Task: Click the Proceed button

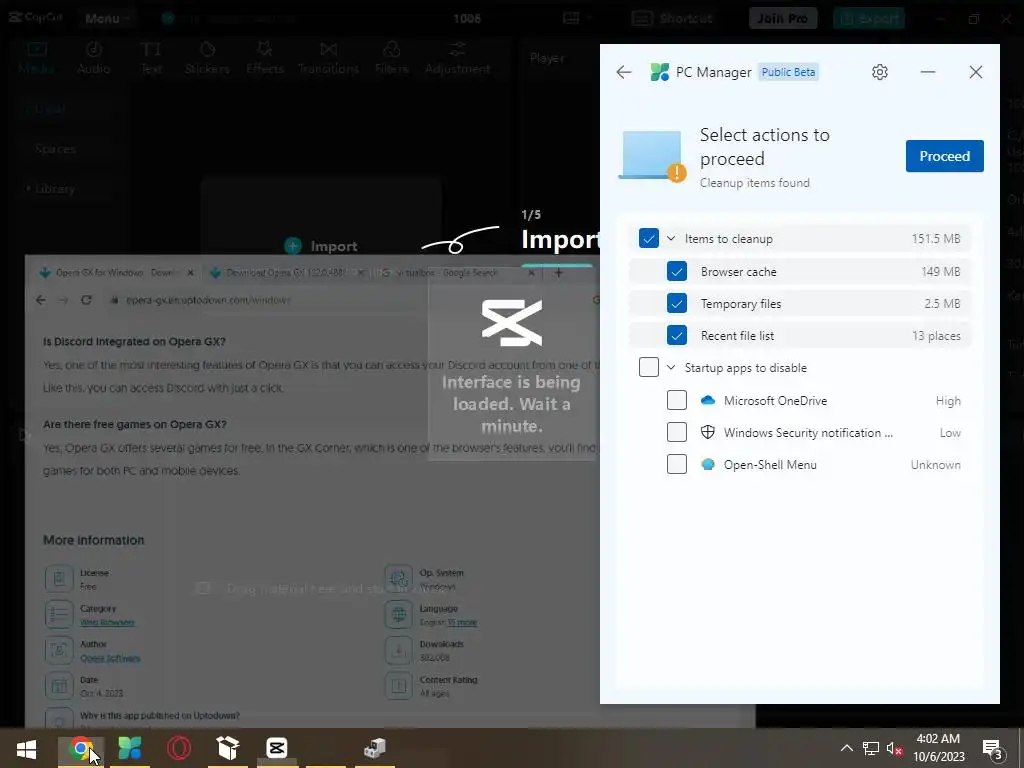Action: [x=944, y=156]
